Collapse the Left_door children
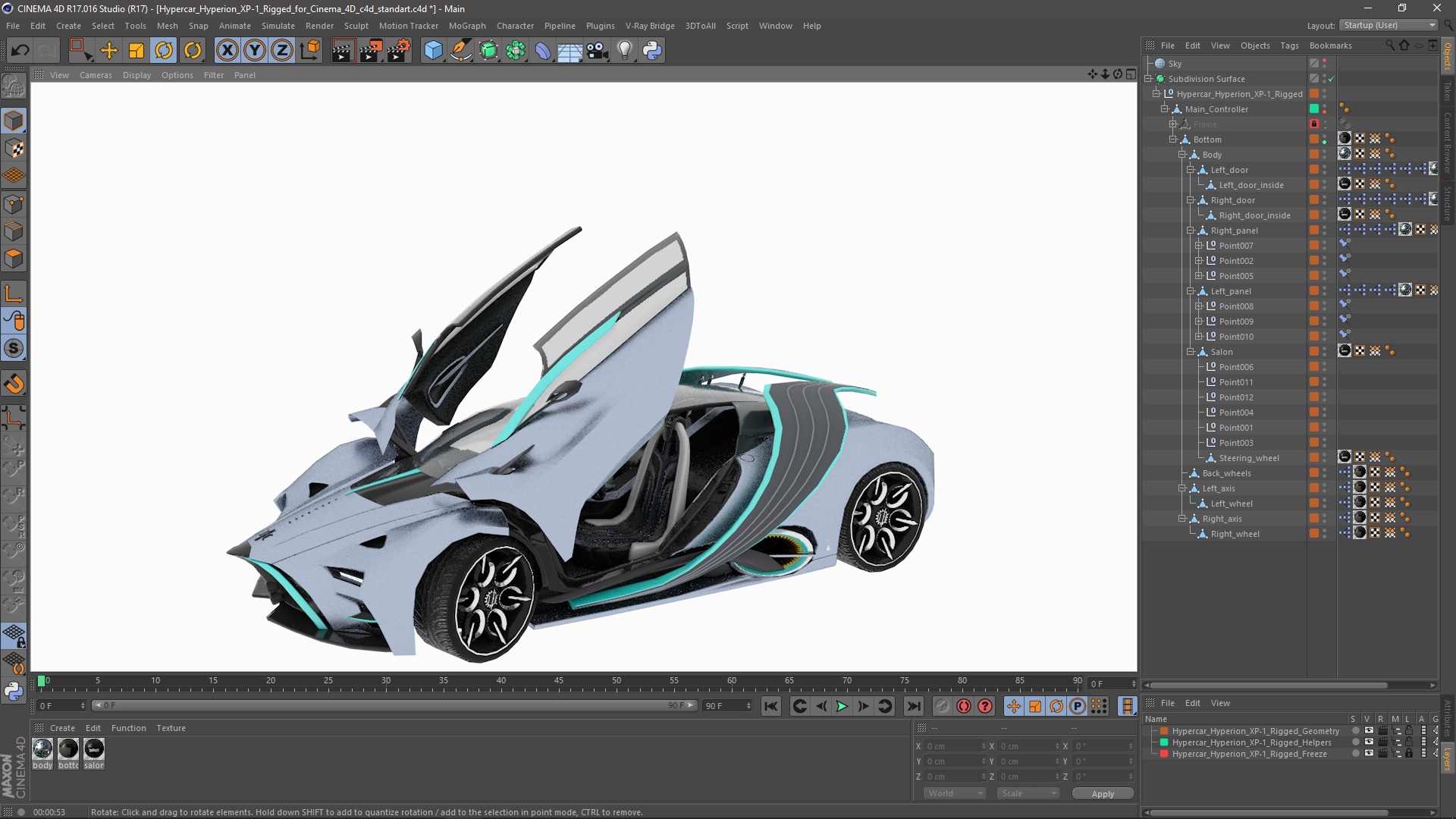 tap(1191, 170)
